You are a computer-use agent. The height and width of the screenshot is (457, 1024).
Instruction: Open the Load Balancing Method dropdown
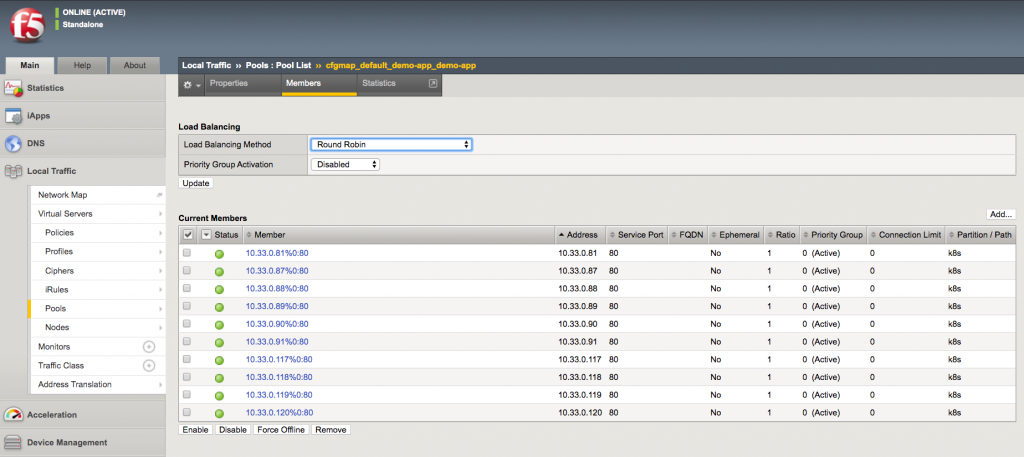[391, 144]
